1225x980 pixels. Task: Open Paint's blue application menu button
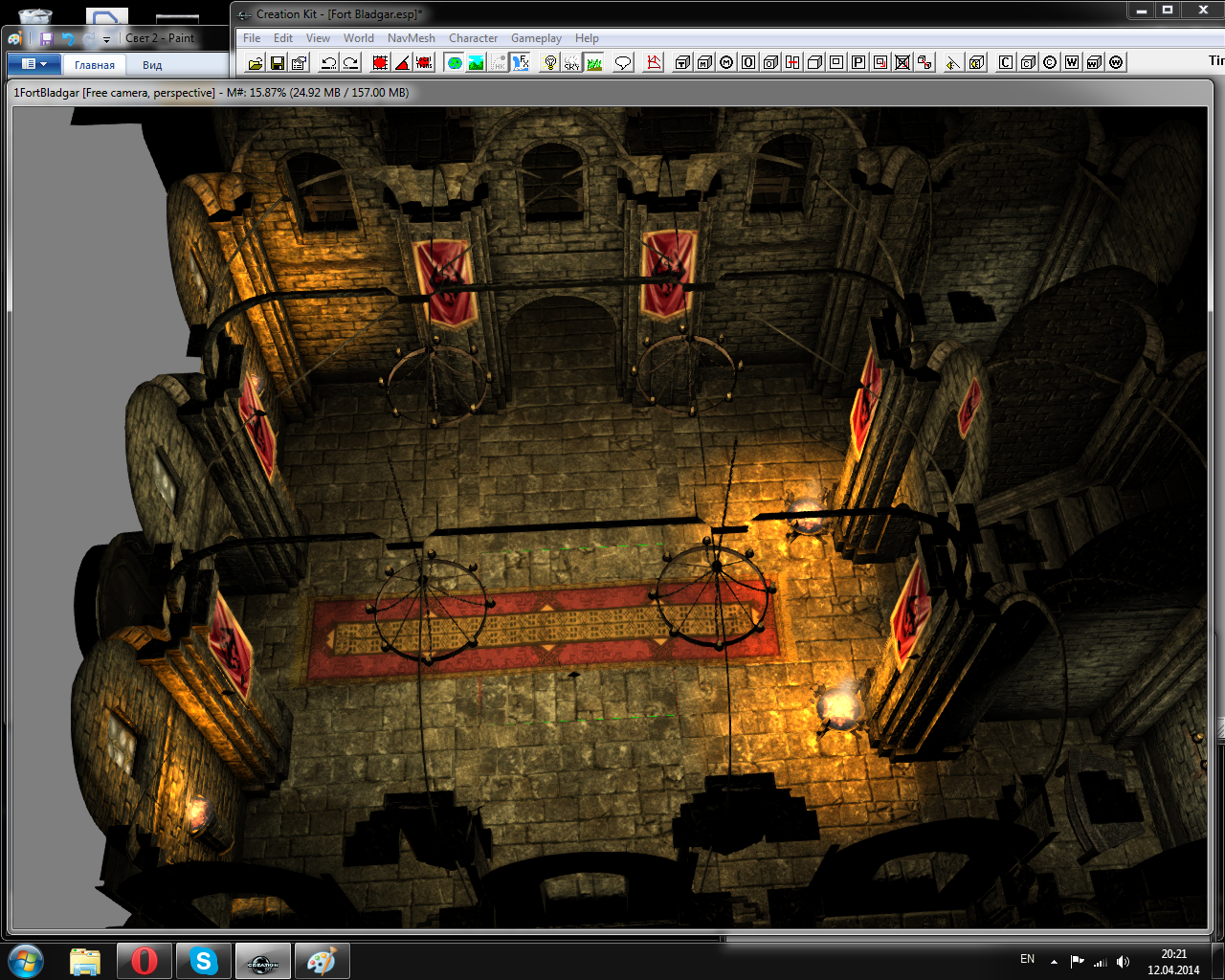click(x=34, y=64)
